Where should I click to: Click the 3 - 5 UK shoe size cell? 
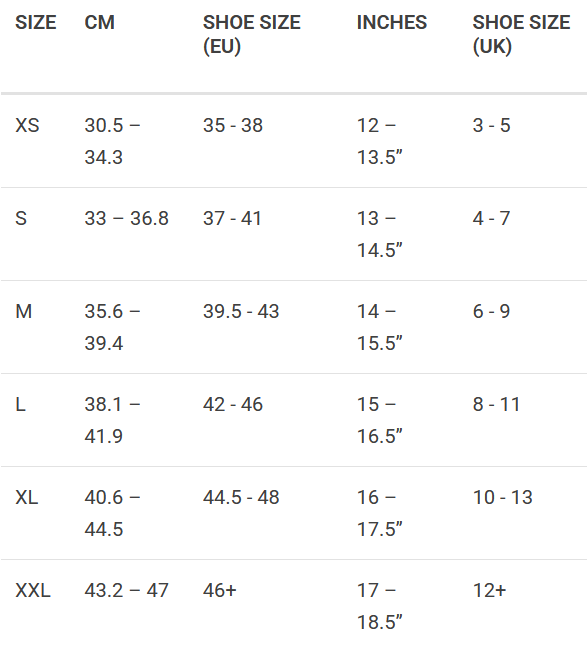click(491, 125)
